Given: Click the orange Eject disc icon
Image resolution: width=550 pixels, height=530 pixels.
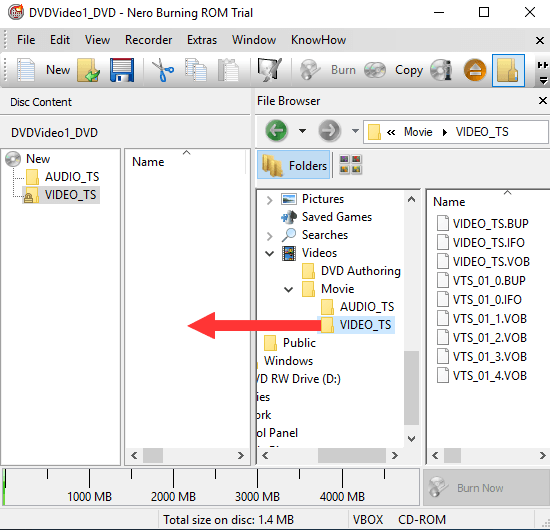Looking at the screenshot, I should 475,70.
